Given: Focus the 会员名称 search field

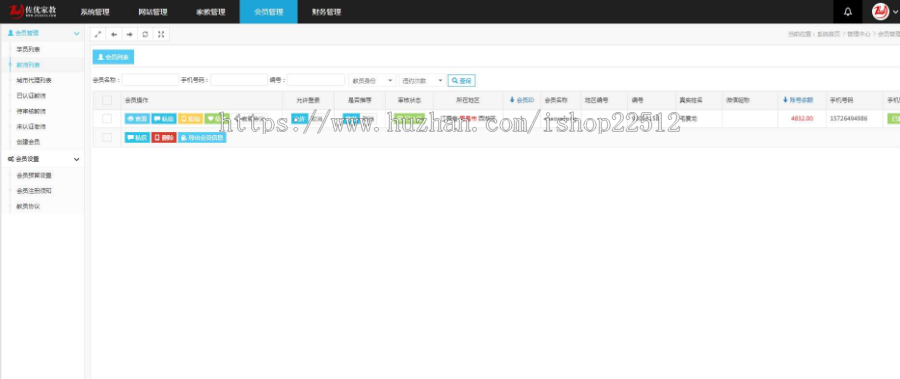Looking at the screenshot, I should click(150, 80).
